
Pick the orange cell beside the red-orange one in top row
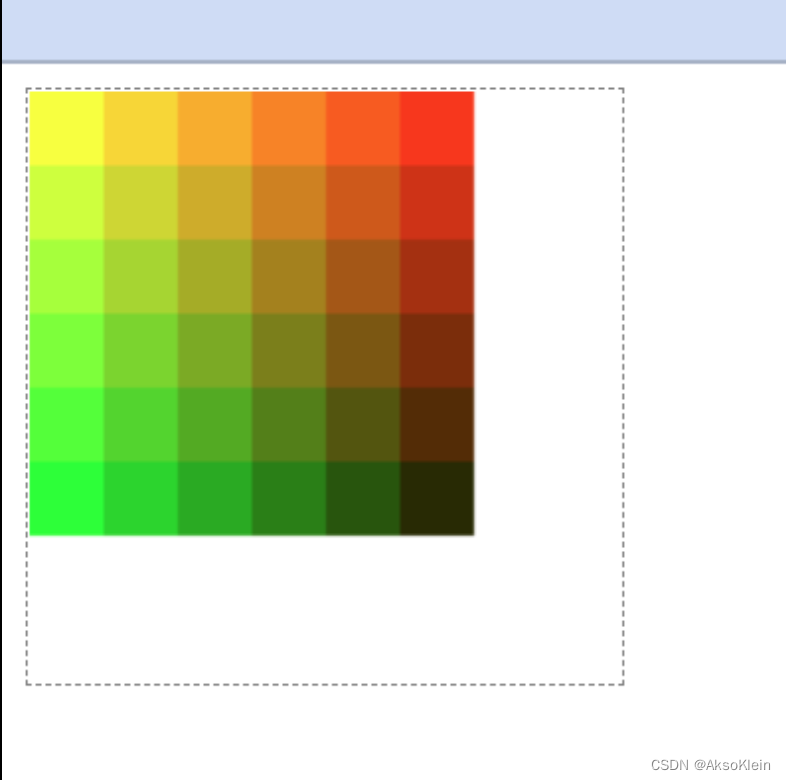(x=289, y=128)
